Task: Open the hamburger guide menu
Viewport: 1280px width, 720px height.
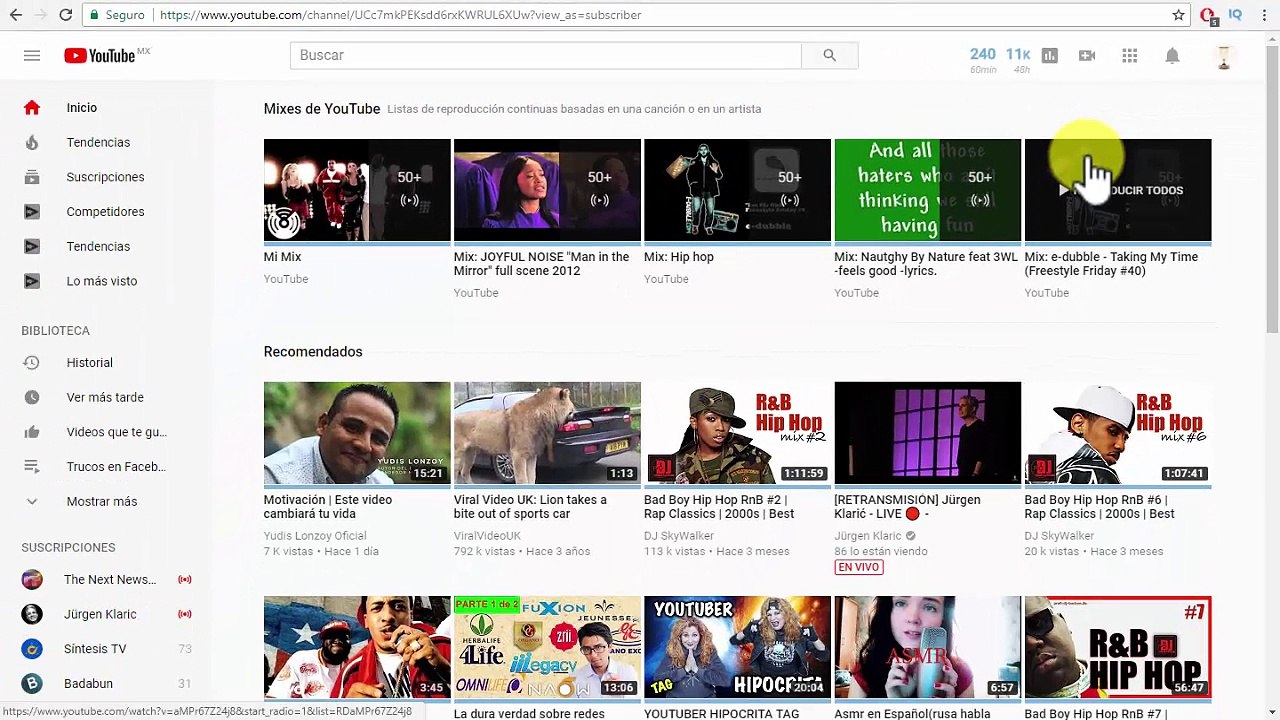Action: pyautogui.click(x=32, y=56)
